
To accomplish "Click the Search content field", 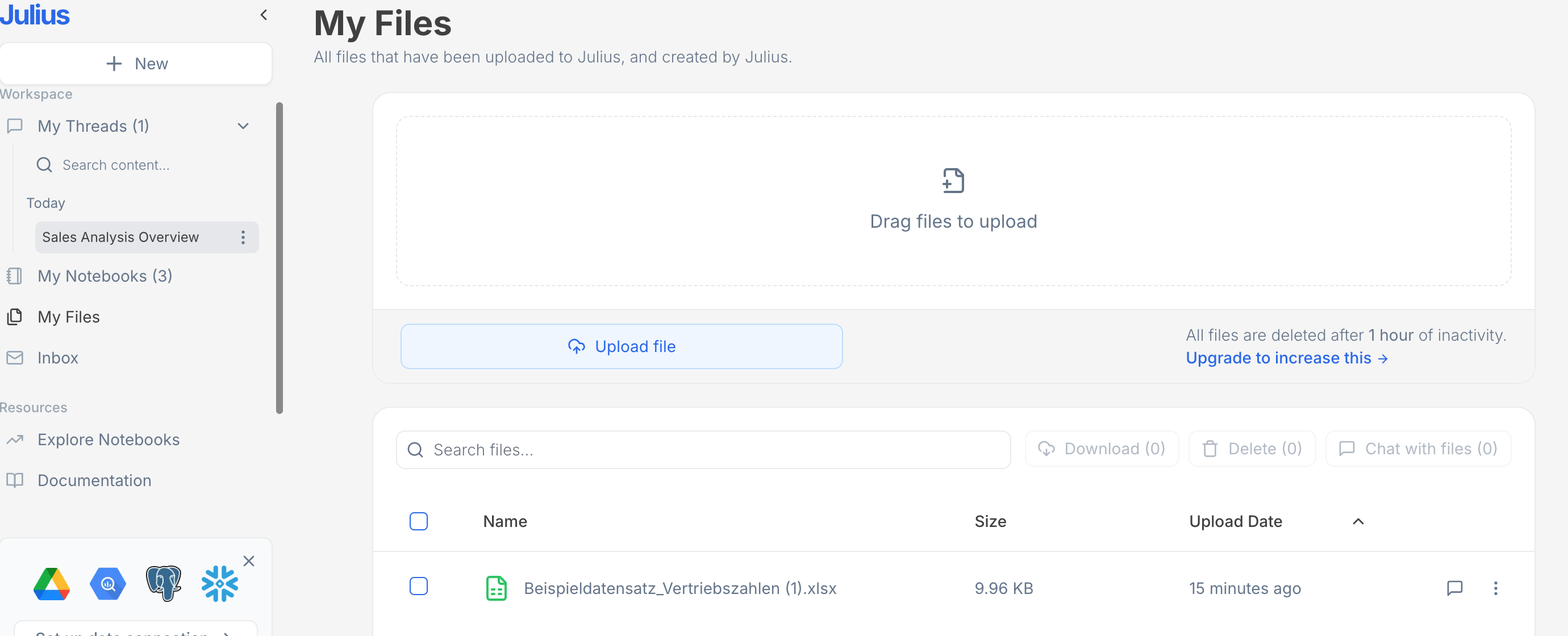I will (146, 165).
